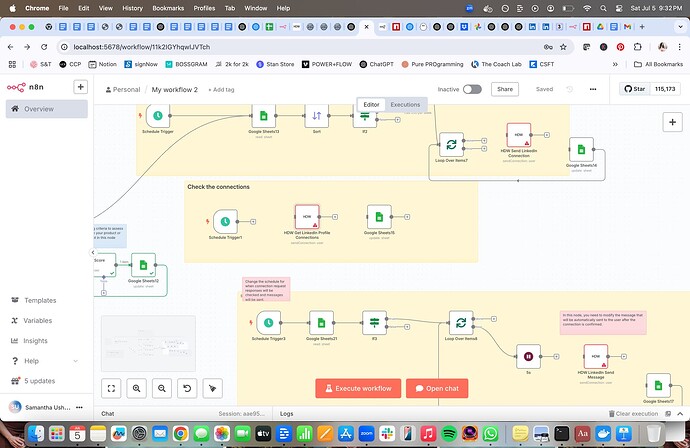Click the Open chat button
Screen dimensions: 690x448
(437, 388)
